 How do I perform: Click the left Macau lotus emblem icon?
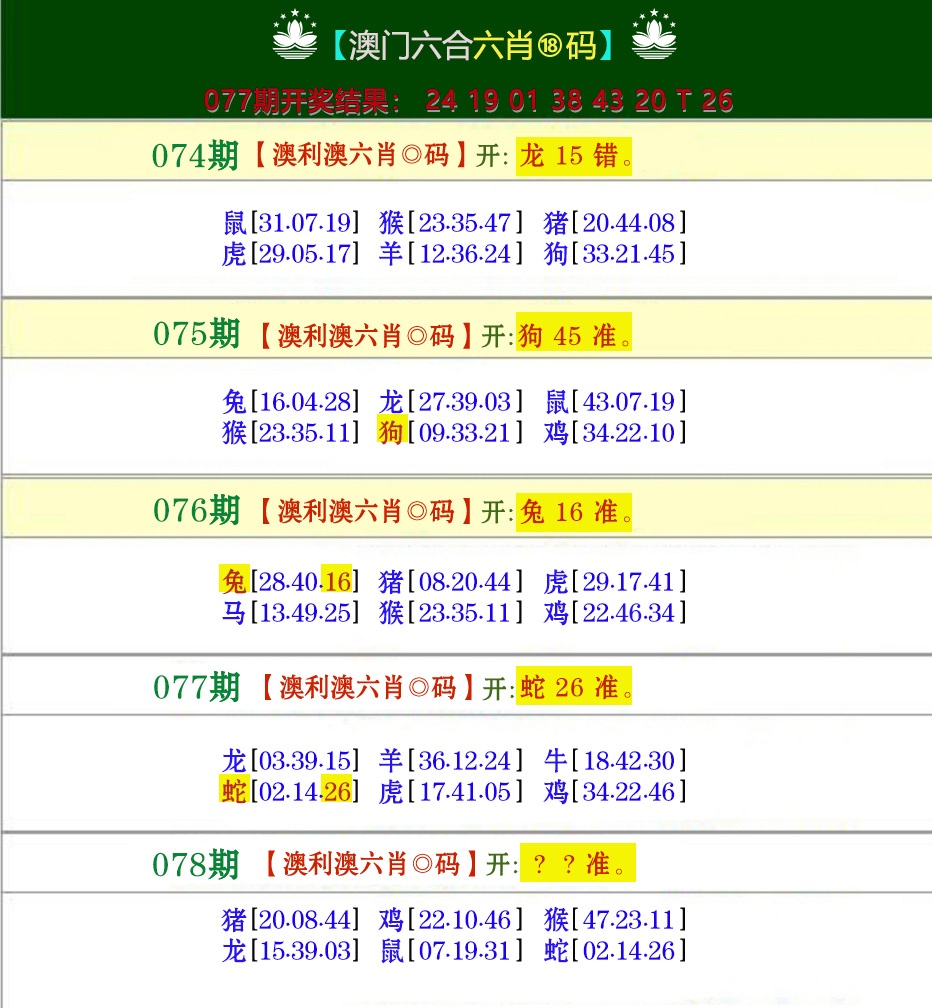tap(295, 39)
